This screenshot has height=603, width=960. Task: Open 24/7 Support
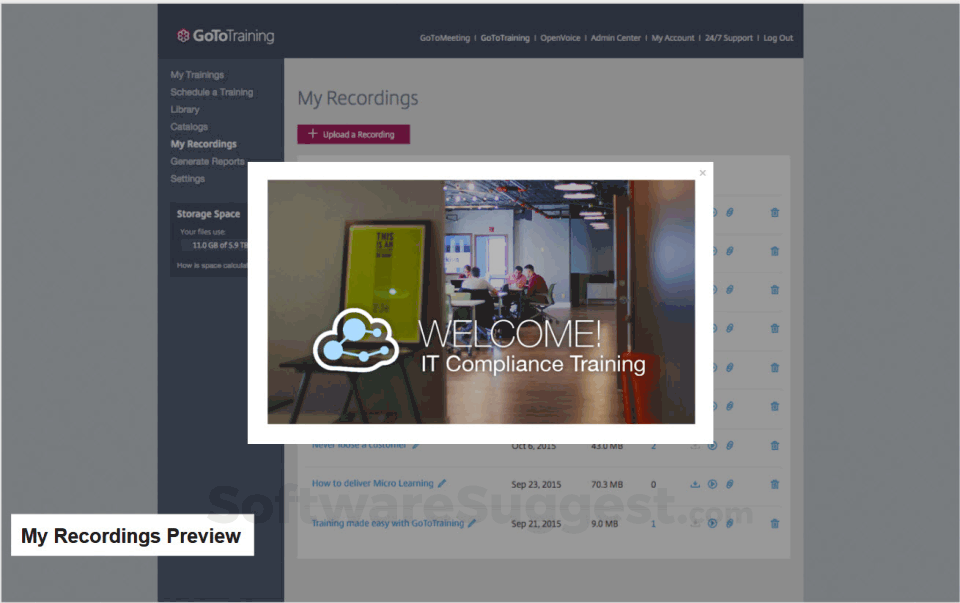729,37
